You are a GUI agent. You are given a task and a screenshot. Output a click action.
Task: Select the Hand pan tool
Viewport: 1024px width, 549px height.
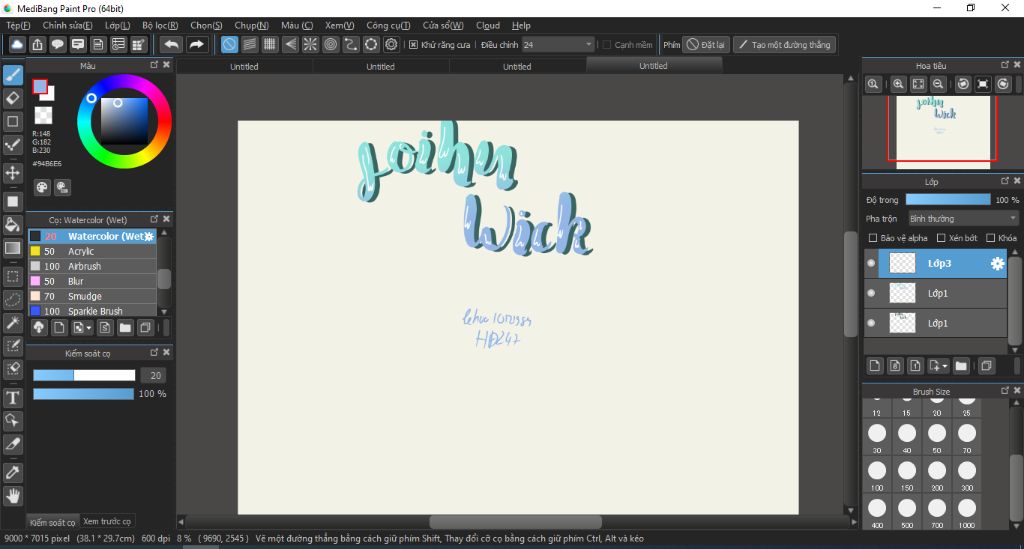tap(12, 496)
